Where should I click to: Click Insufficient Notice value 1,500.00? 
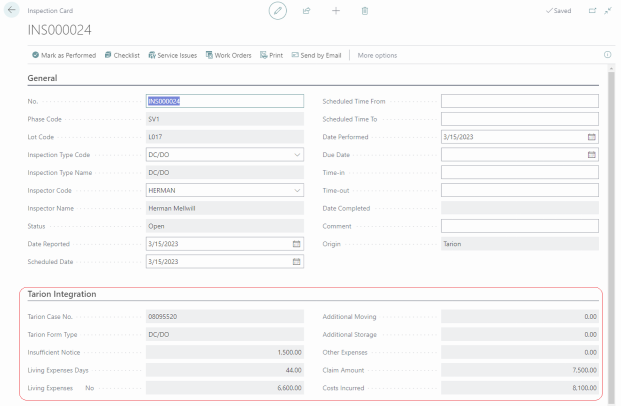pyautogui.click(x=225, y=352)
